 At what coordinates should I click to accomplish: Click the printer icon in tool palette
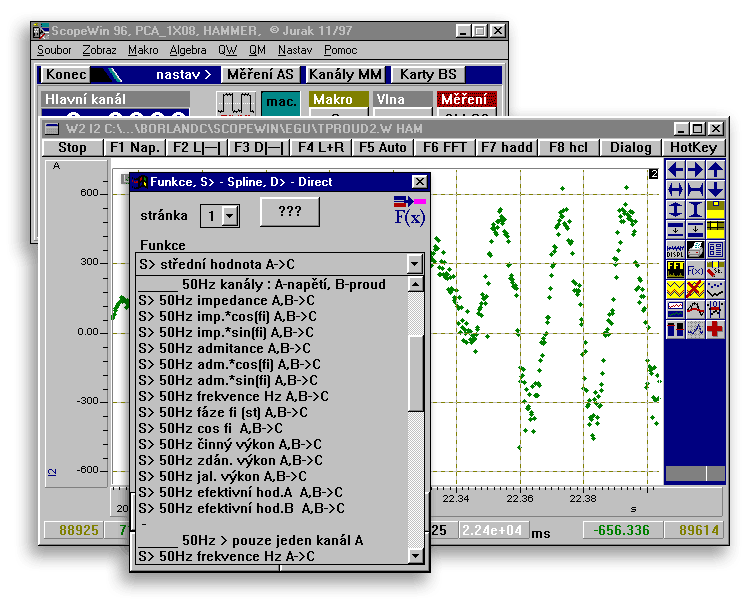point(695,249)
